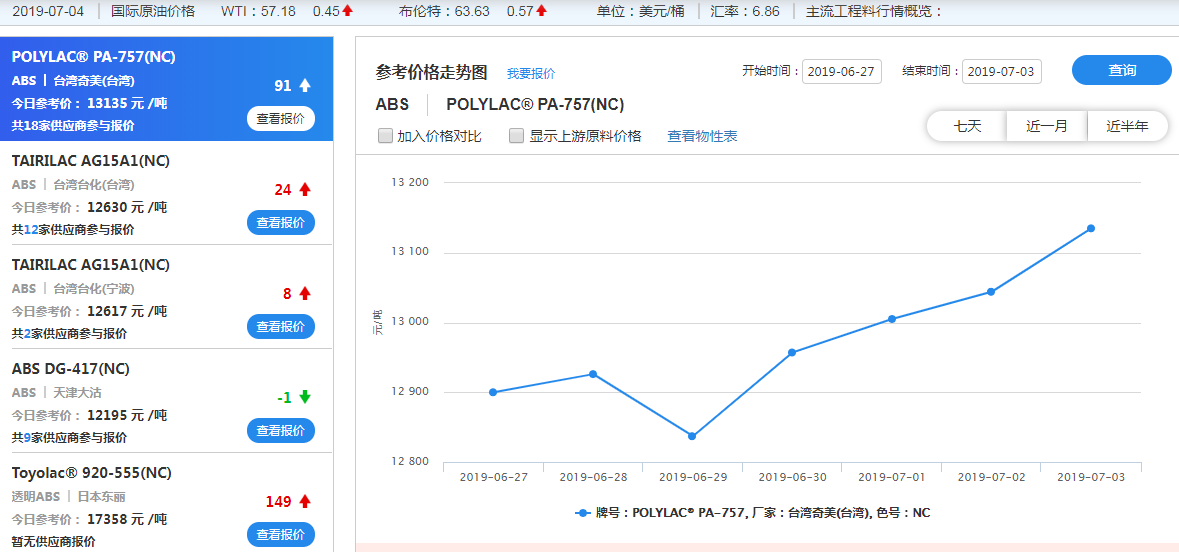The height and width of the screenshot is (552, 1179).
Task: Click 查看报价 for ABS DG-417(NC)
Action: pos(281,431)
